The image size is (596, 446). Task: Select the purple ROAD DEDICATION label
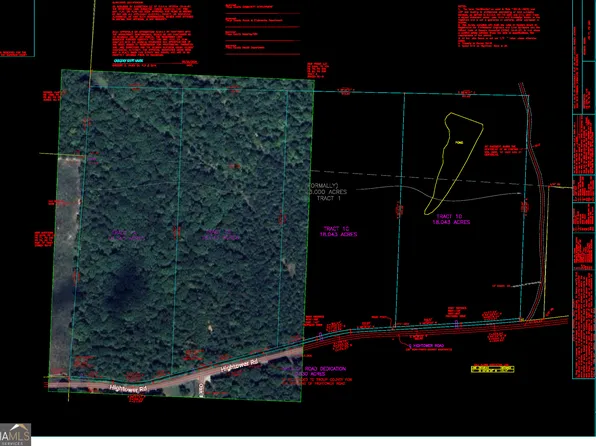click(314, 371)
